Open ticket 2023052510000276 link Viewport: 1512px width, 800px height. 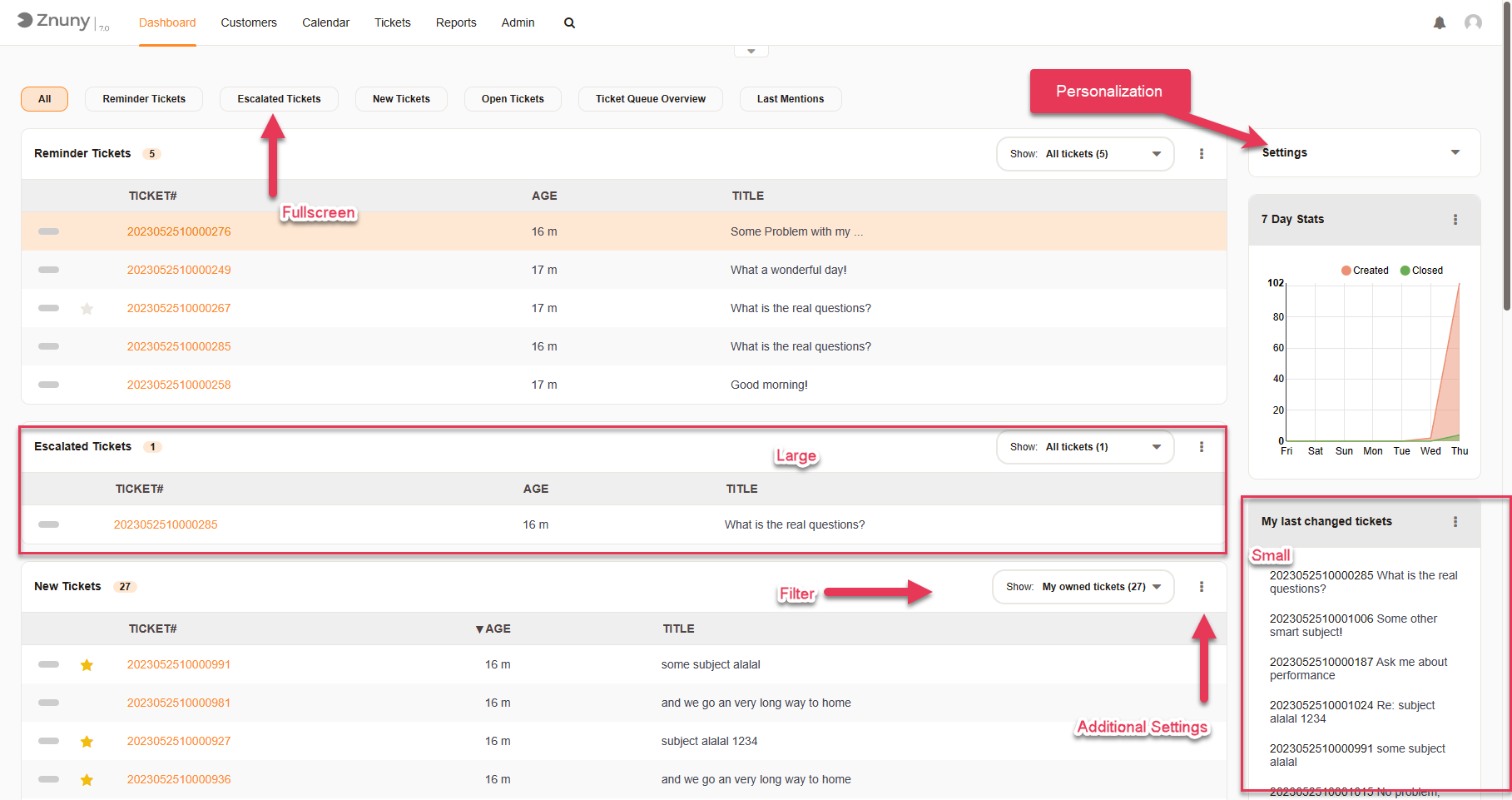pos(179,231)
